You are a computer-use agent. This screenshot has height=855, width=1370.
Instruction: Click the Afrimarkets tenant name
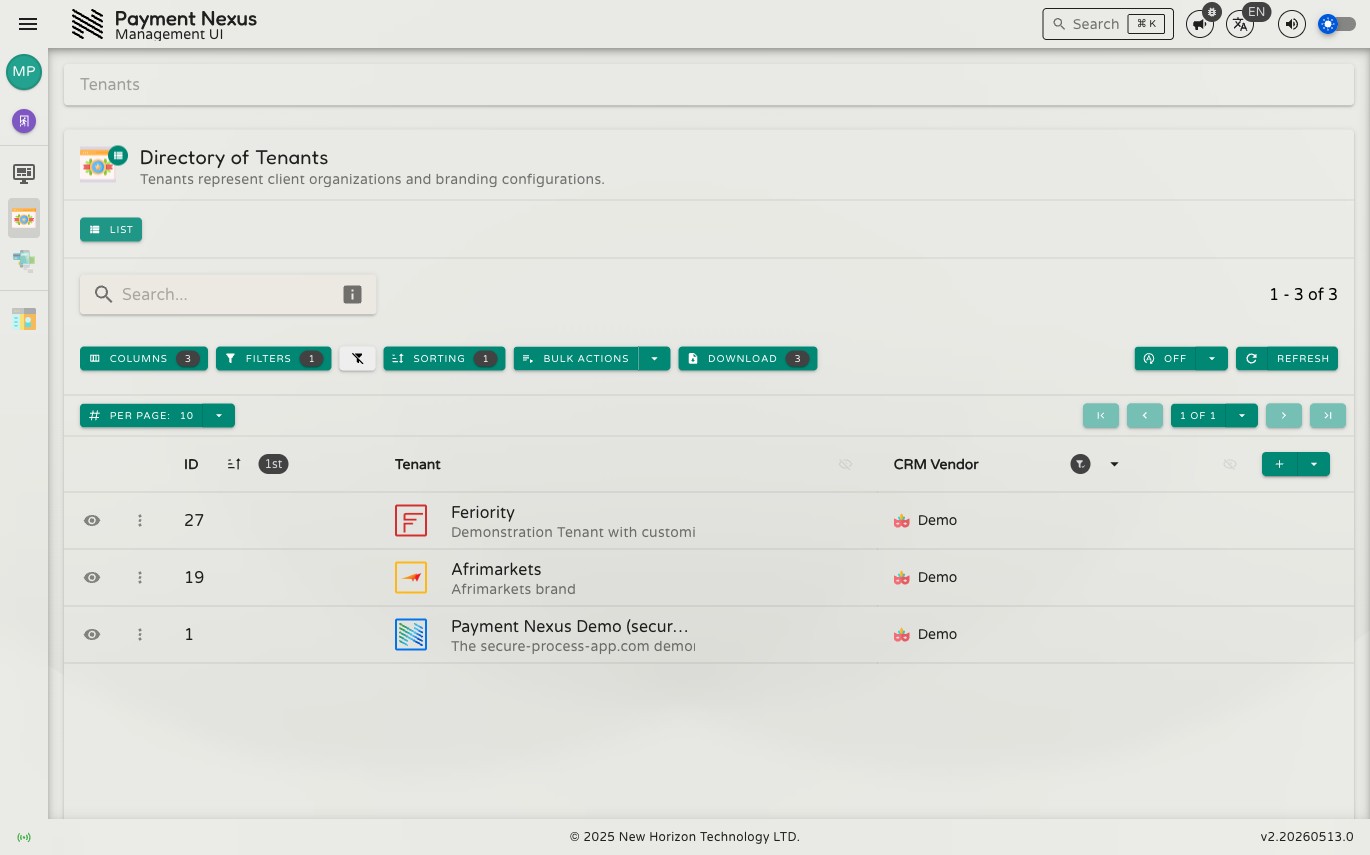496,569
